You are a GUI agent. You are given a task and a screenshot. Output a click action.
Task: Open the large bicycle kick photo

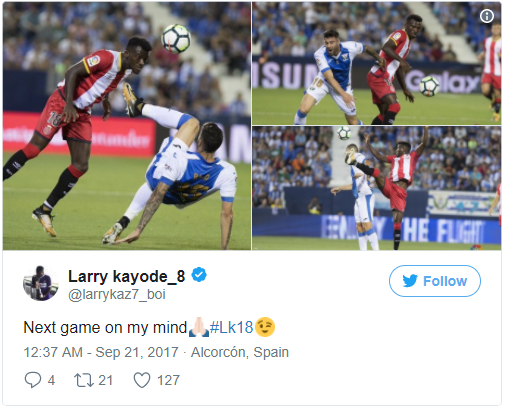tap(127, 126)
